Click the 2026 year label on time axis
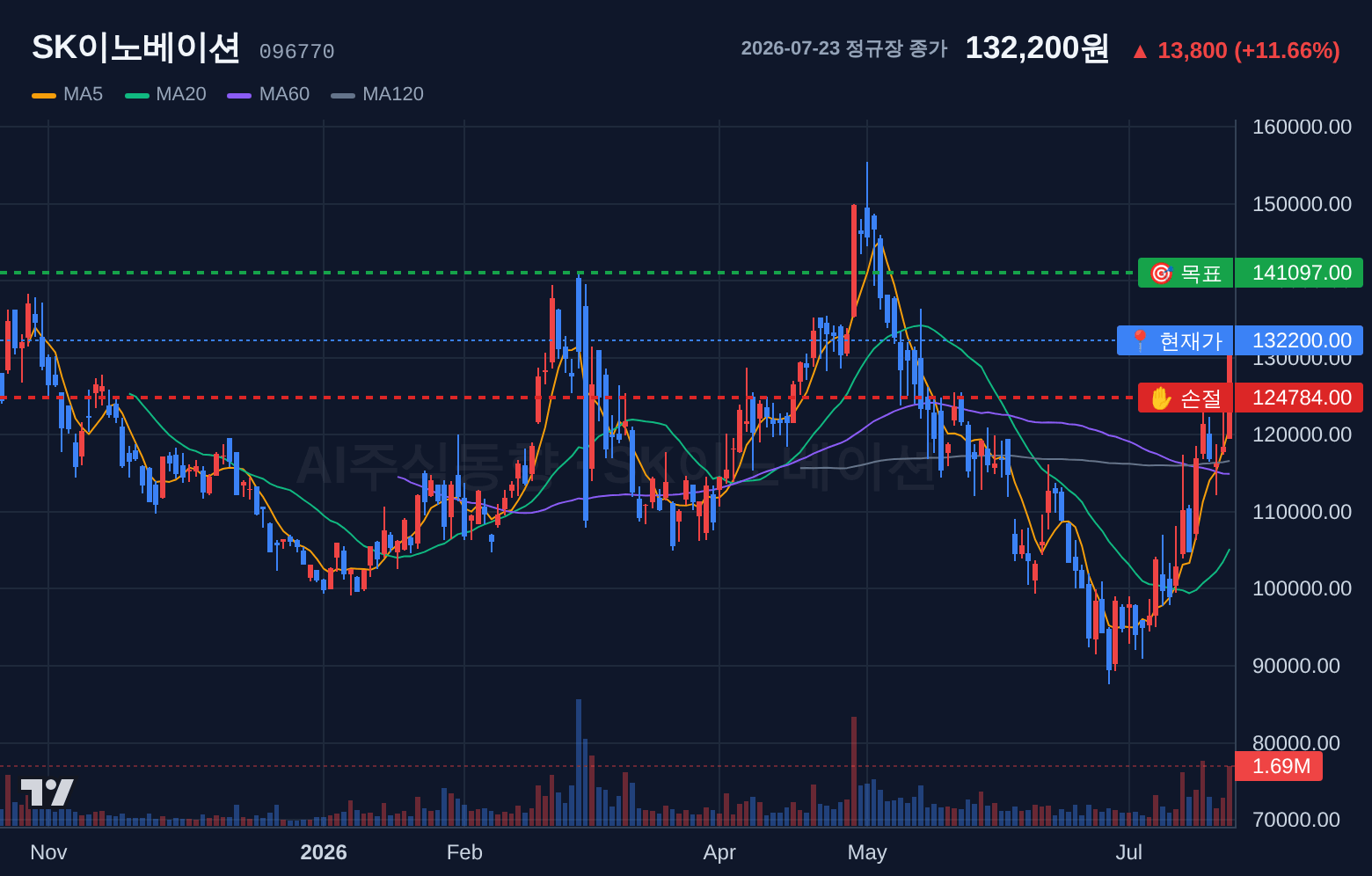Screen dimensions: 1372x876 click(x=324, y=852)
